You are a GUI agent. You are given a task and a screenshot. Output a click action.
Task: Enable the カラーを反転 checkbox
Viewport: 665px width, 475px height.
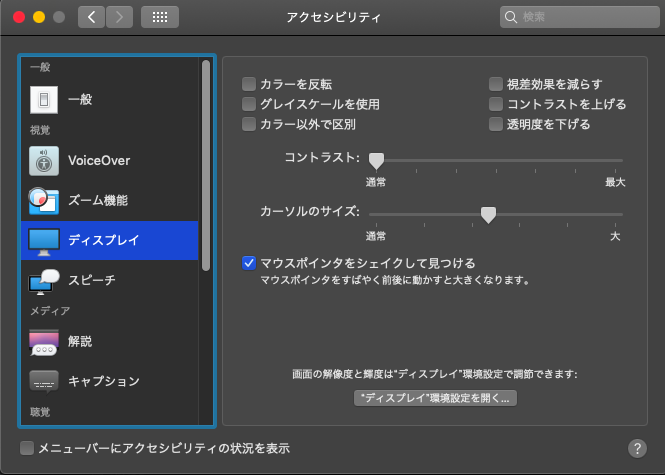pyautogui.click(x=249, y=84)
